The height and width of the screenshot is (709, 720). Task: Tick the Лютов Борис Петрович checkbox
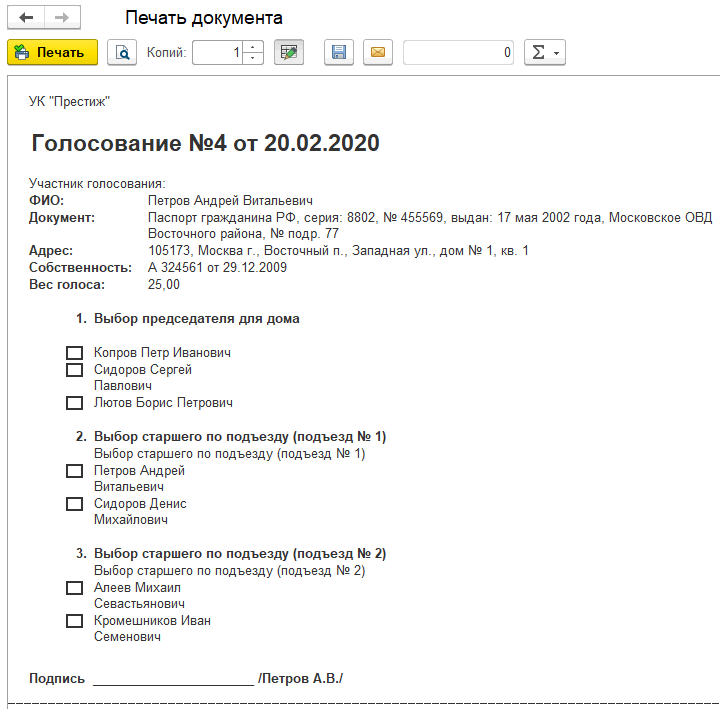click(x=74, y=403)
